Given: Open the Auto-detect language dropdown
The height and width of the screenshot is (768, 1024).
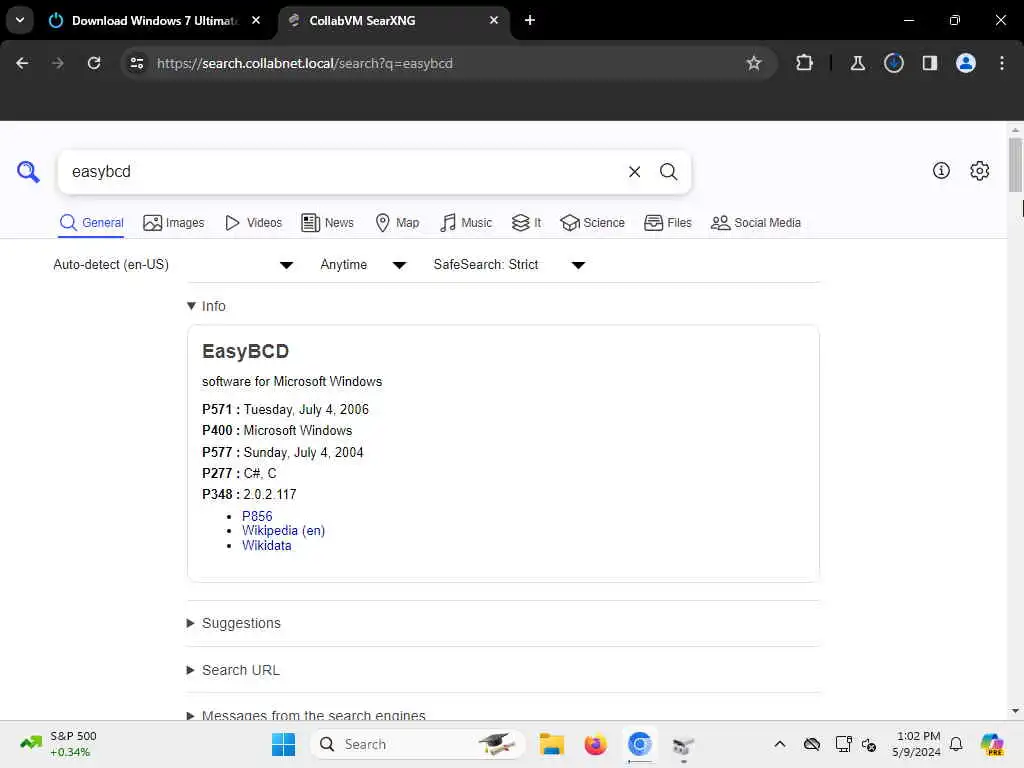Looking at the screenshot, I should [x=173, y=264].
